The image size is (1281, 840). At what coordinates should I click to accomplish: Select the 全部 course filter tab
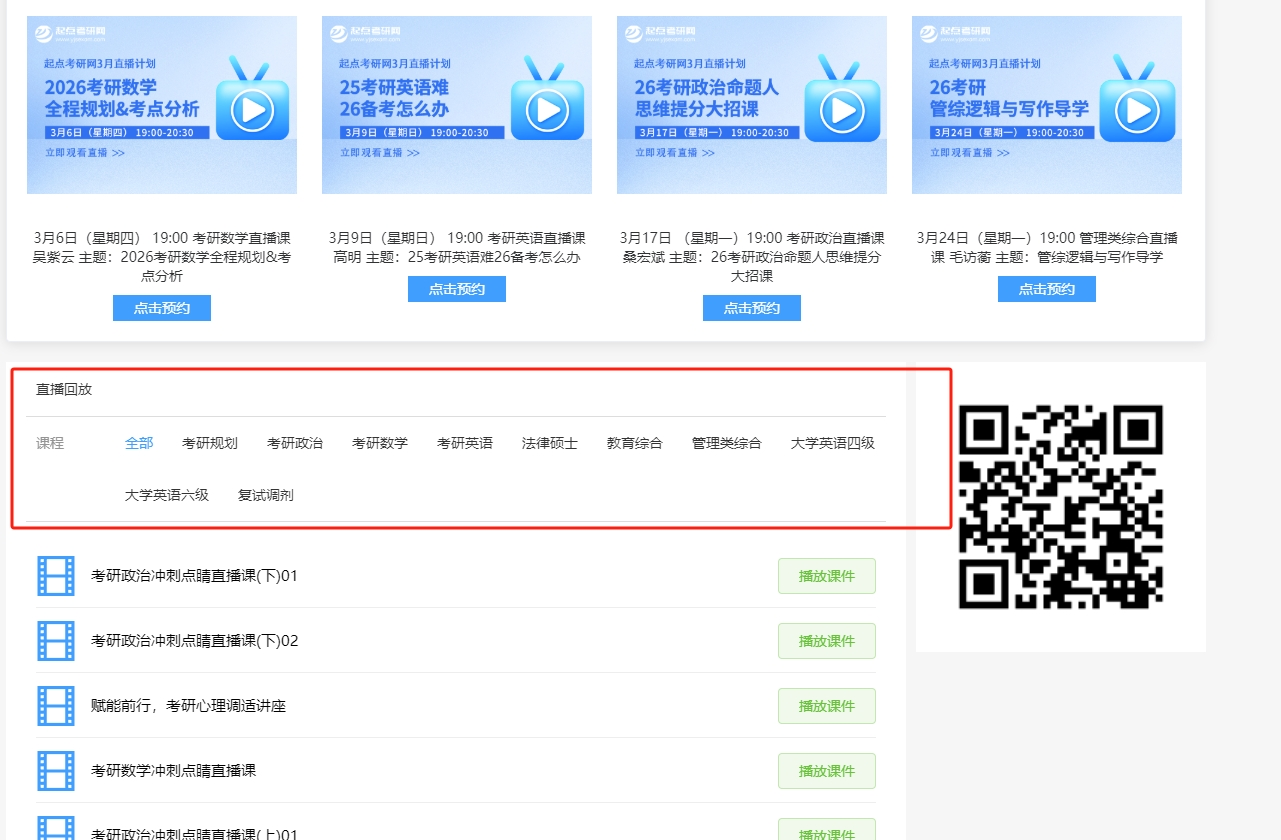139,443
